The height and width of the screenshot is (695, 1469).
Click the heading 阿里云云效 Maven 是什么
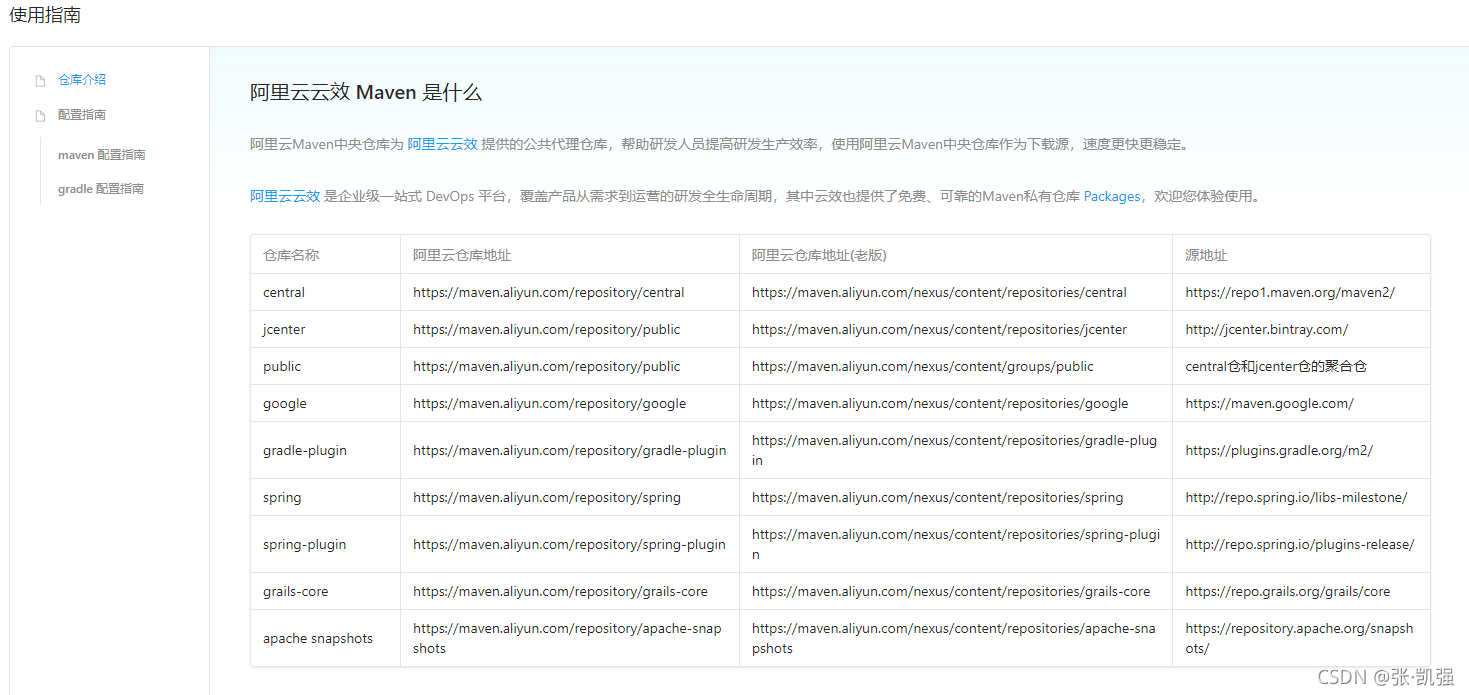click(366, 93)
